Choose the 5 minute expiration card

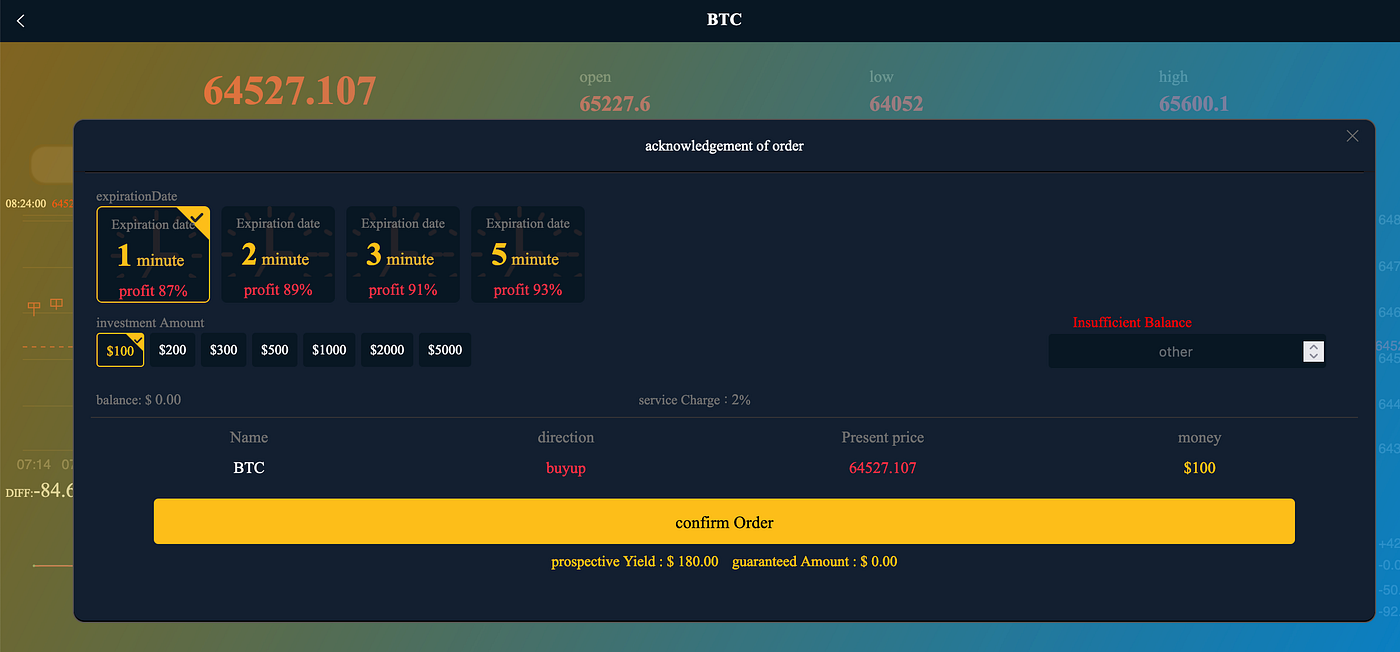coord(528,254)
